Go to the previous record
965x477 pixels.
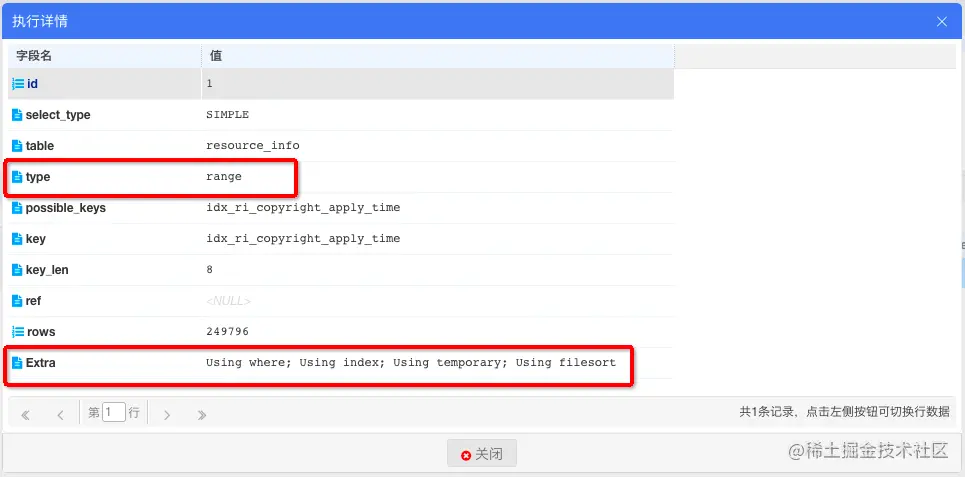[x=60, y=415]
